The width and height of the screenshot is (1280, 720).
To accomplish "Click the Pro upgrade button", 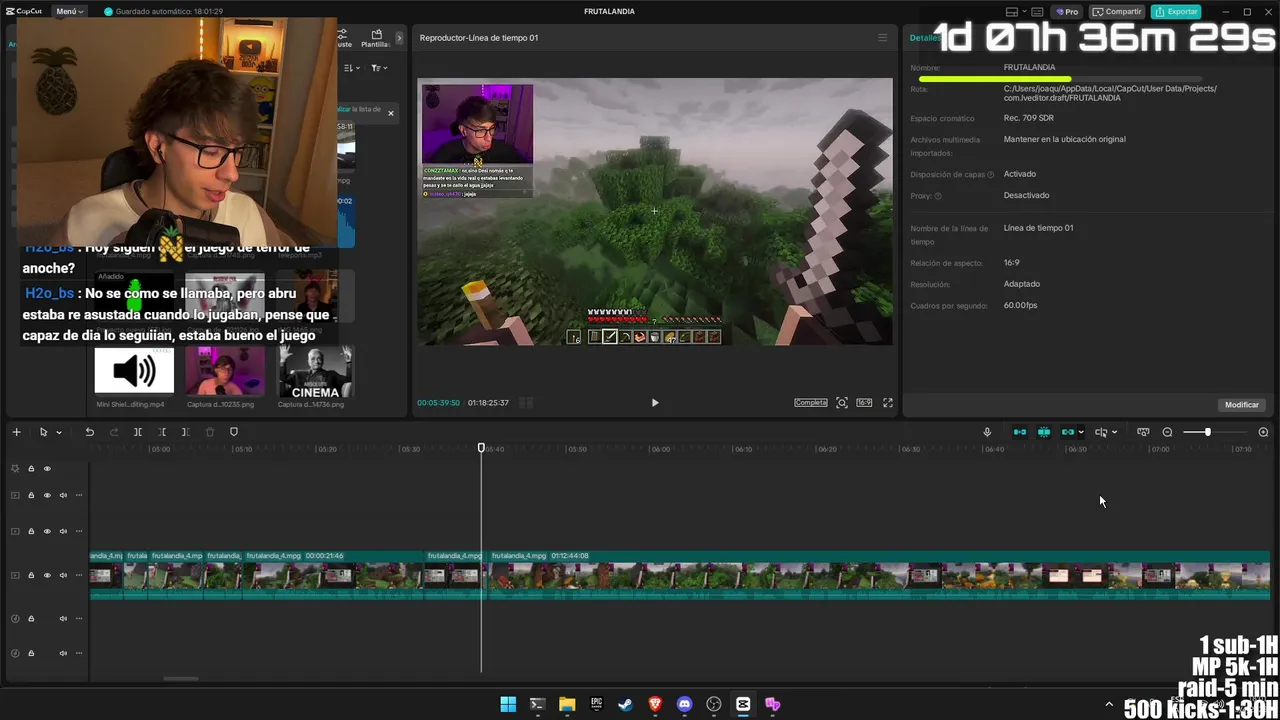I will (x=1068, y=12).
